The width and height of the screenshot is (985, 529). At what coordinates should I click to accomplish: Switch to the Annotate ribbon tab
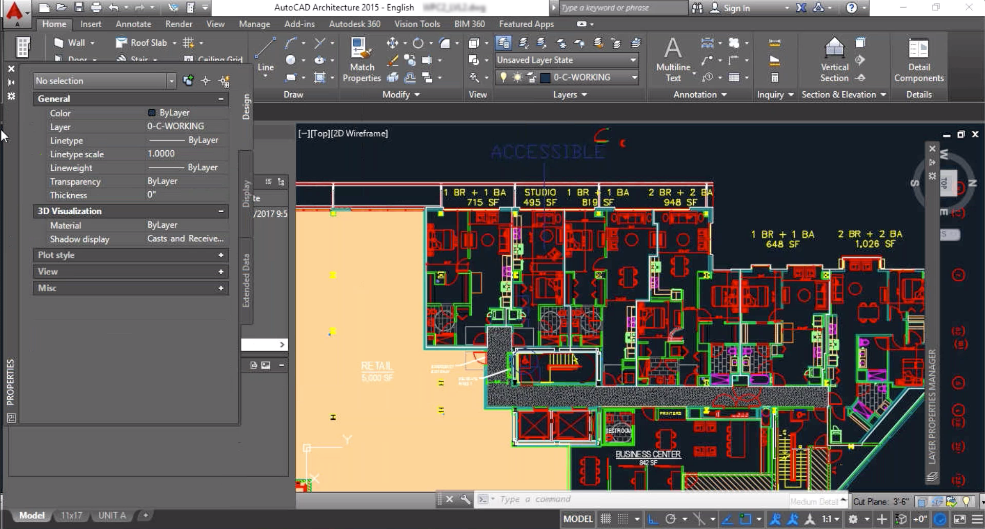133,24
